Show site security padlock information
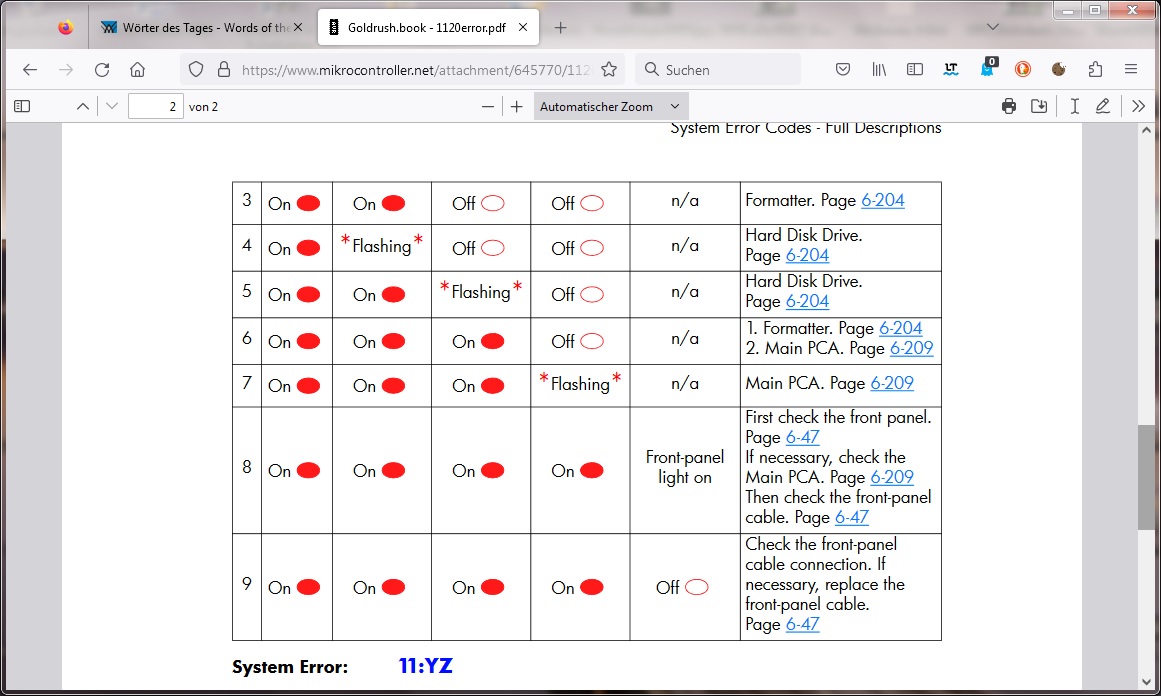Viewport: 1161px width, 696px height. click(224, 70)
